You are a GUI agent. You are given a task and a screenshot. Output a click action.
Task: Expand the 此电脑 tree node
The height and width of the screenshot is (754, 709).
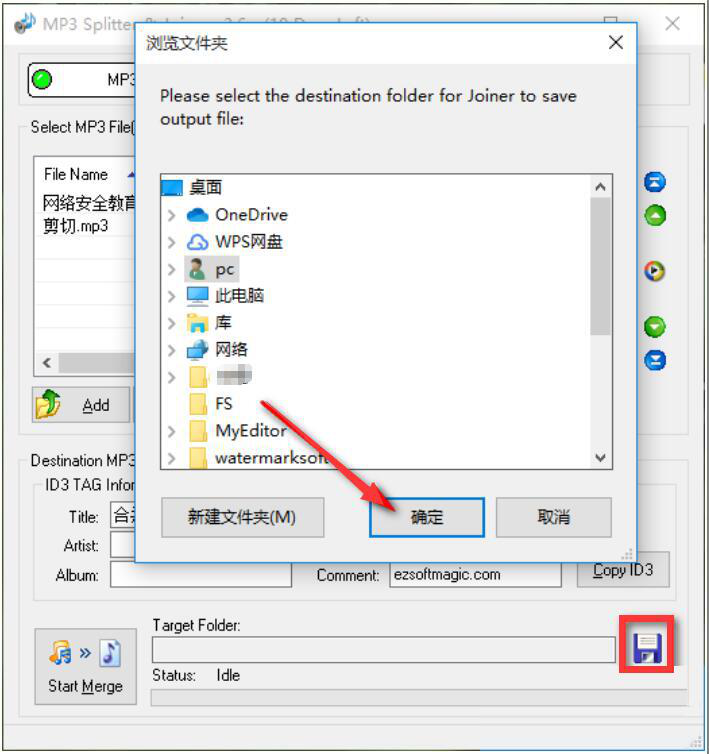pyautogui.click(x=171, y=296)
